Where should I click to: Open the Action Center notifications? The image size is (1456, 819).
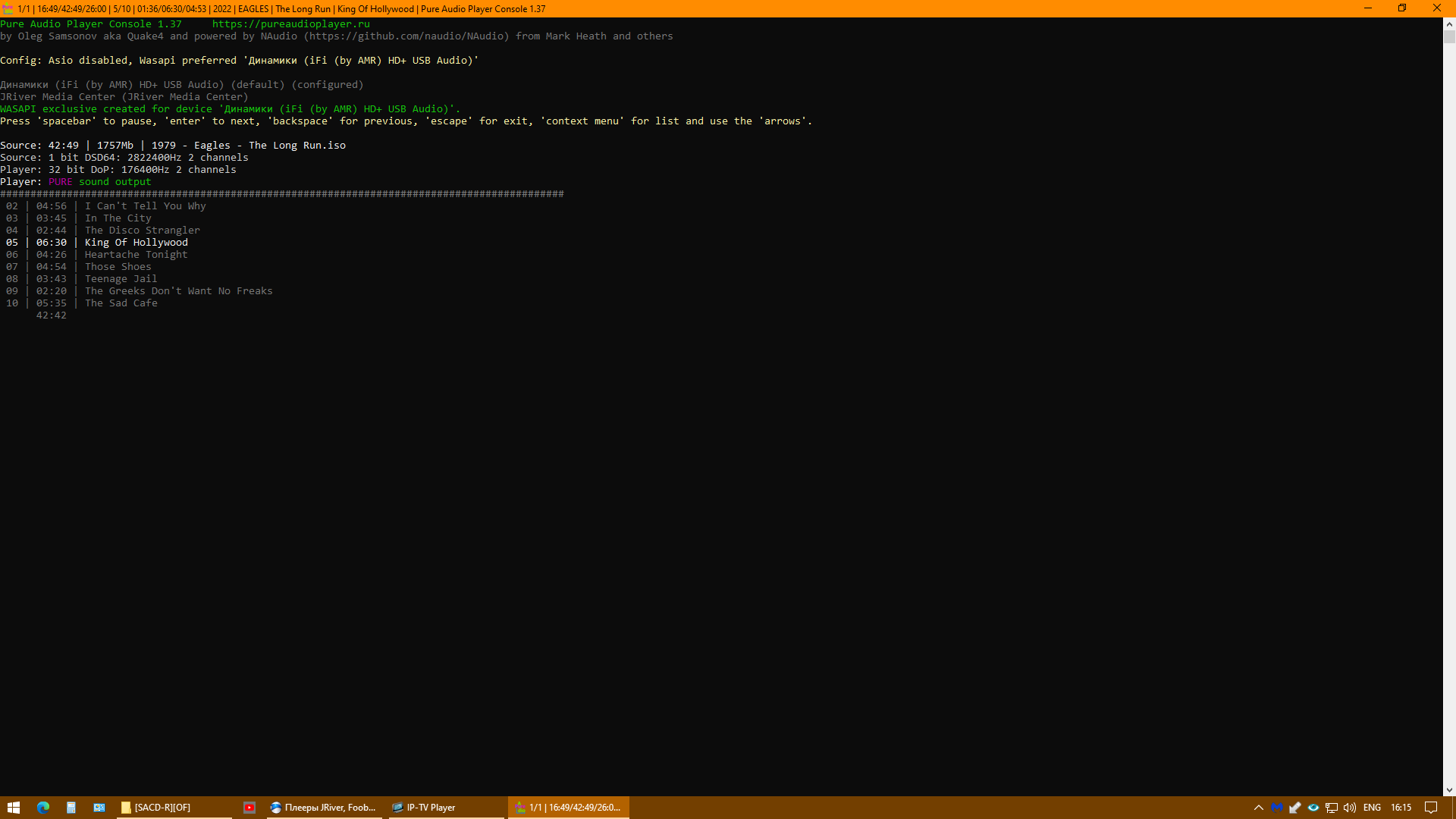1431,808
